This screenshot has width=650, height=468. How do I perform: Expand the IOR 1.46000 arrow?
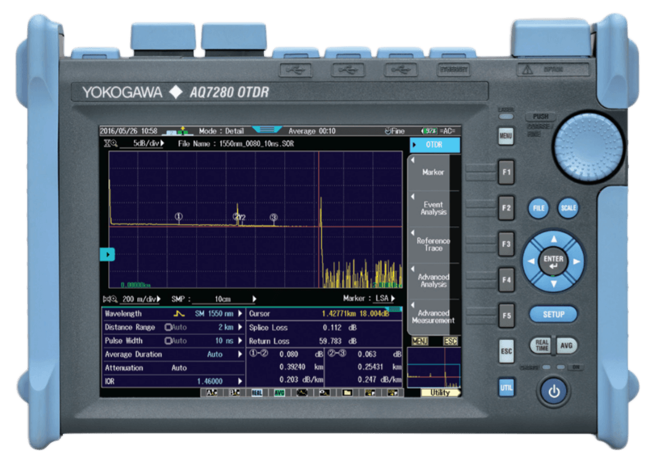coord(240,381)
